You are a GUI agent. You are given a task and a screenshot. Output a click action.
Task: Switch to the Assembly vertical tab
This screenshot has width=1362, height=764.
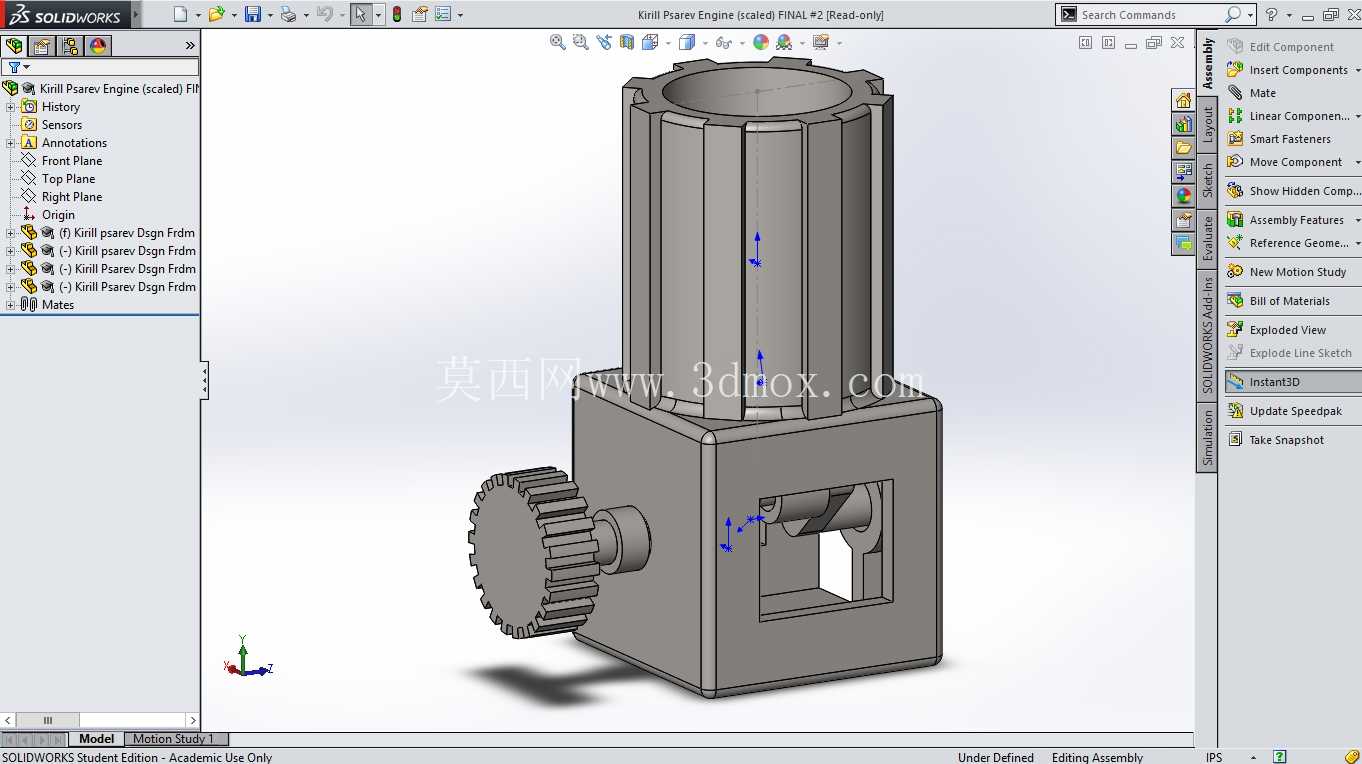tap(1208, 63)
